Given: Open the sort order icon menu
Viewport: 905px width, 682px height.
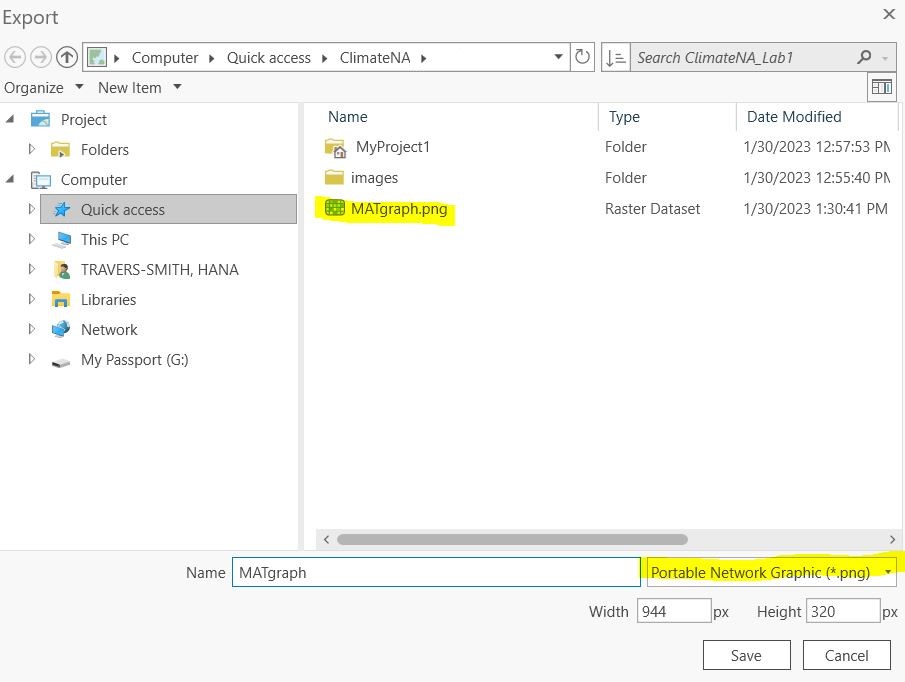Looking at the screenshot, I should tap(616, 57).
